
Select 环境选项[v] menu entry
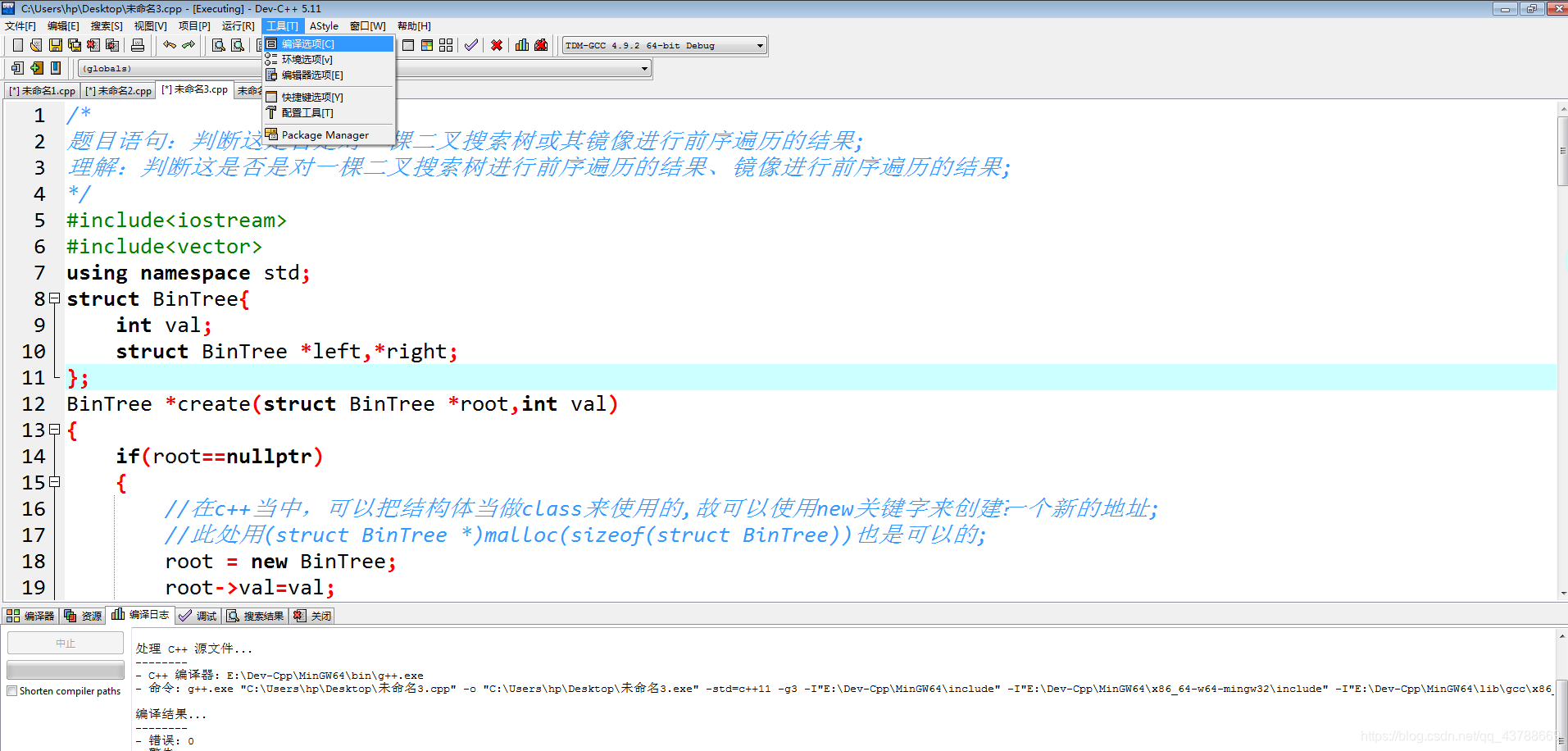click(x=329, y=60)
